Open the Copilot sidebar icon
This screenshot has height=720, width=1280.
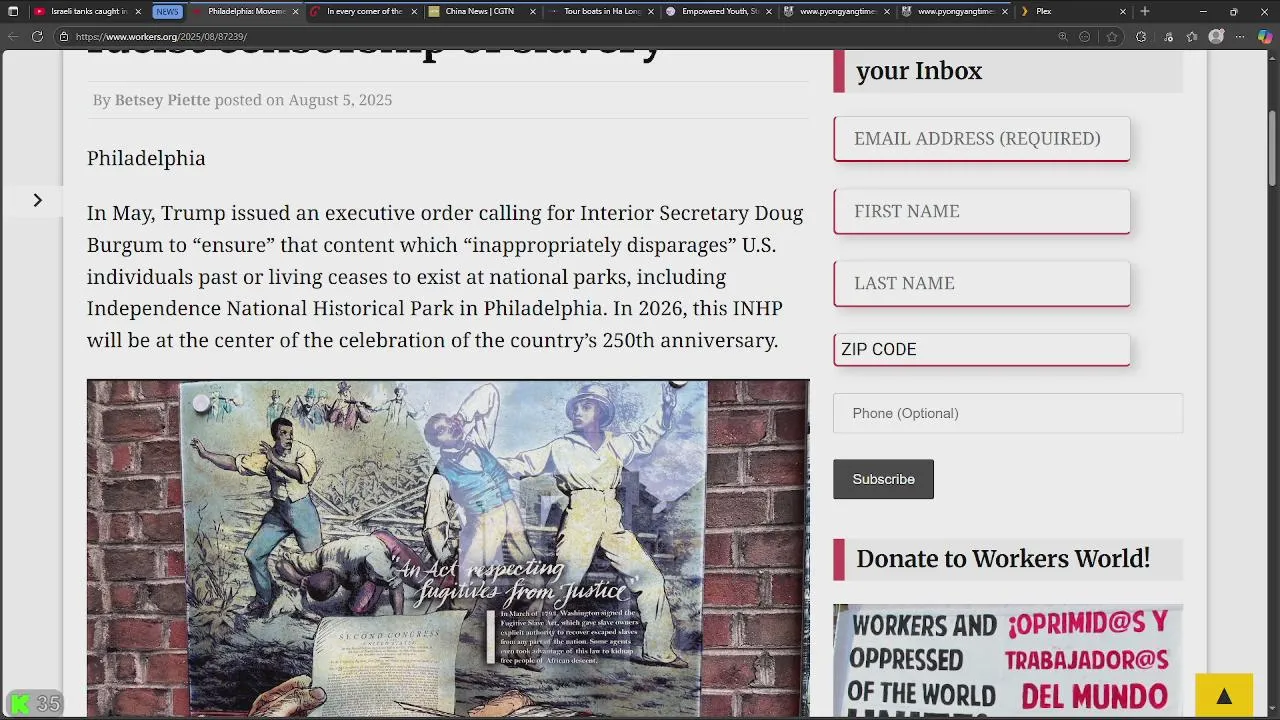(x=1264, y=37)
